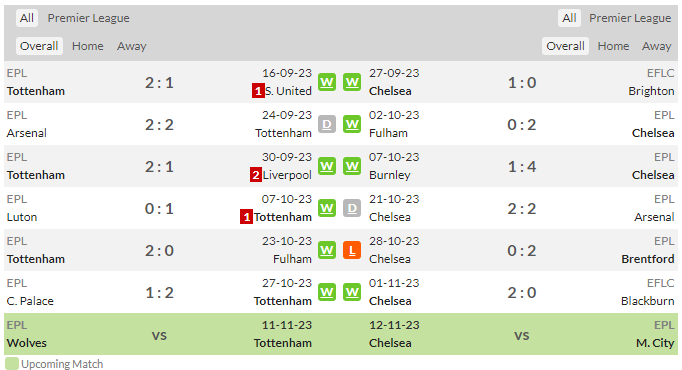Switch to left Premier League filter

point(88,18)
